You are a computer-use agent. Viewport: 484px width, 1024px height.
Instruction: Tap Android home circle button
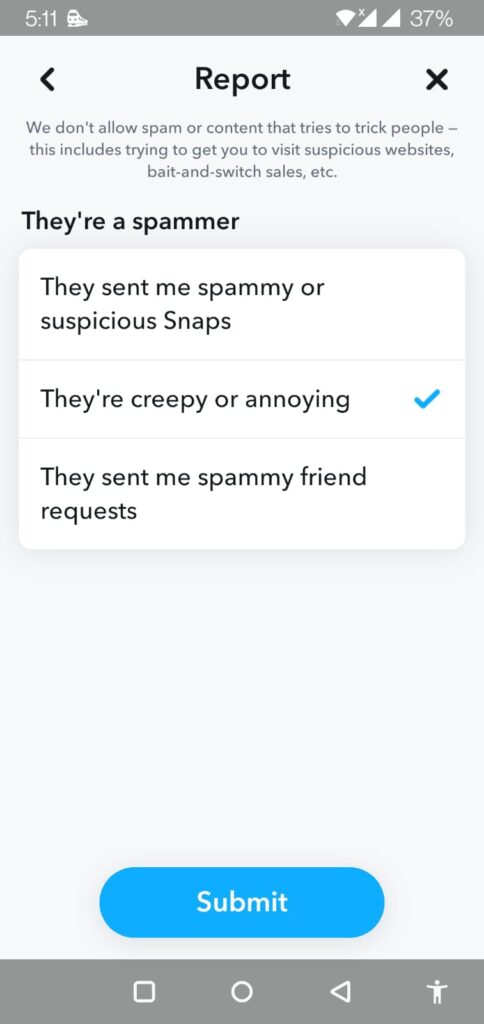tap(242, 991)
